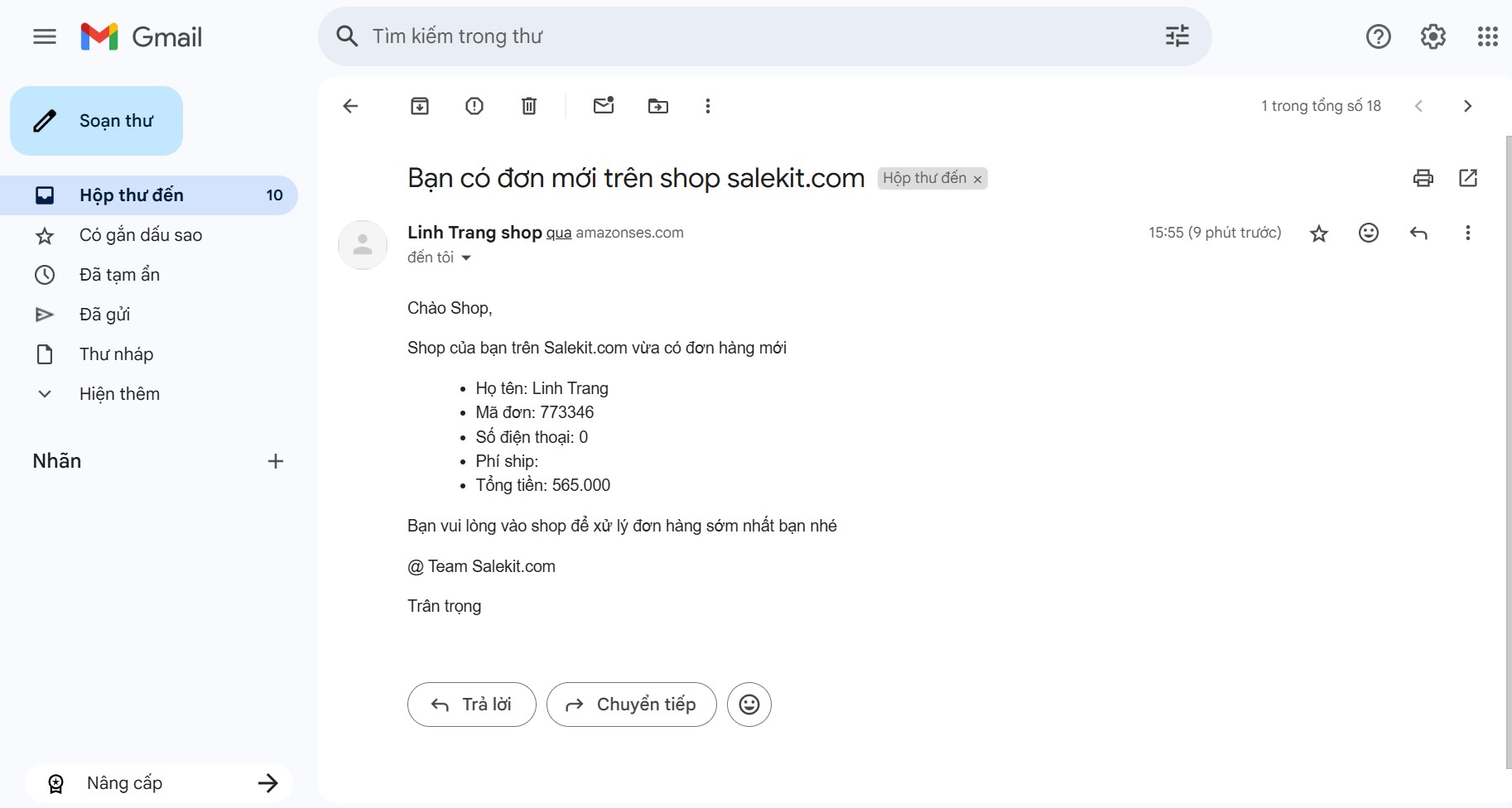Open the Hộp thư đến inbox folder
The image size is (1512, 808).
[149, 195]
